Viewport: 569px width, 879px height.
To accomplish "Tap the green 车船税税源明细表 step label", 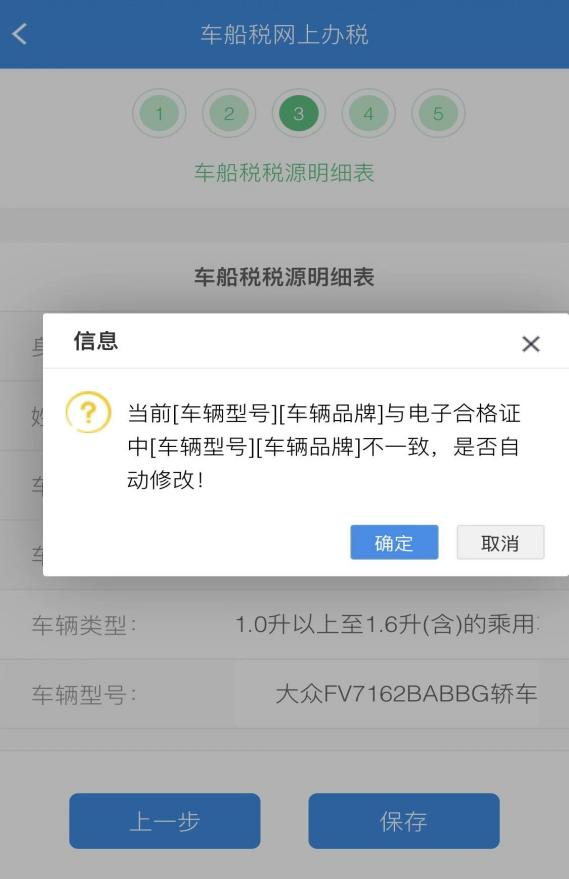I will 284,172.
